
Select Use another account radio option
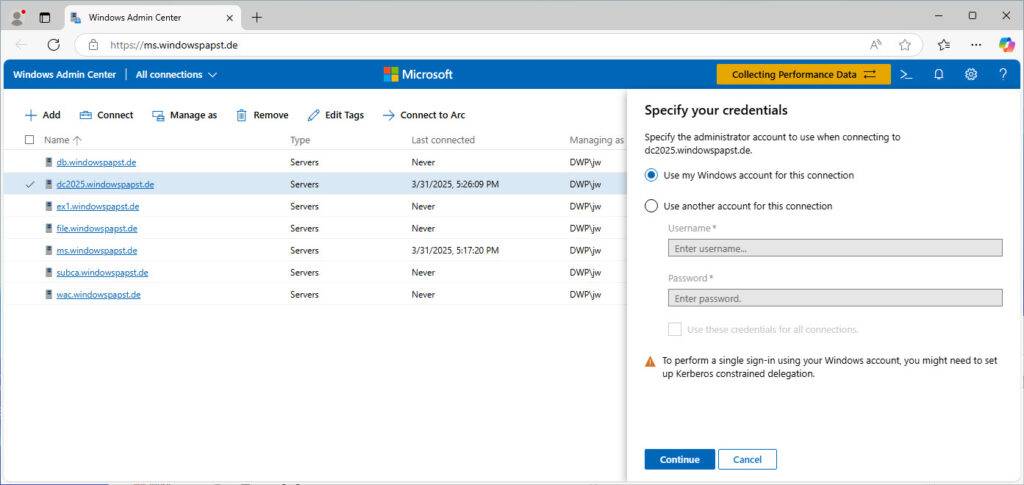point(650,206)
